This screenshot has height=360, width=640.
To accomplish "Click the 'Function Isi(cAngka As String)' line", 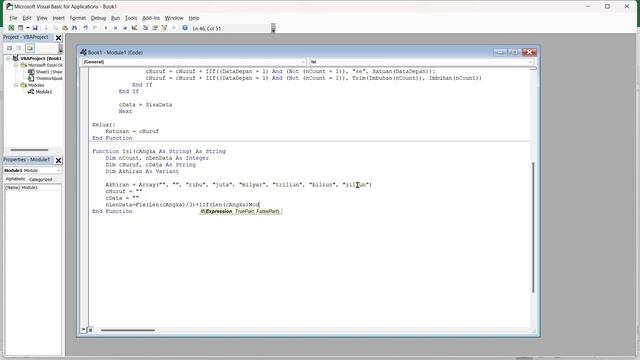I will pos(159,151).
